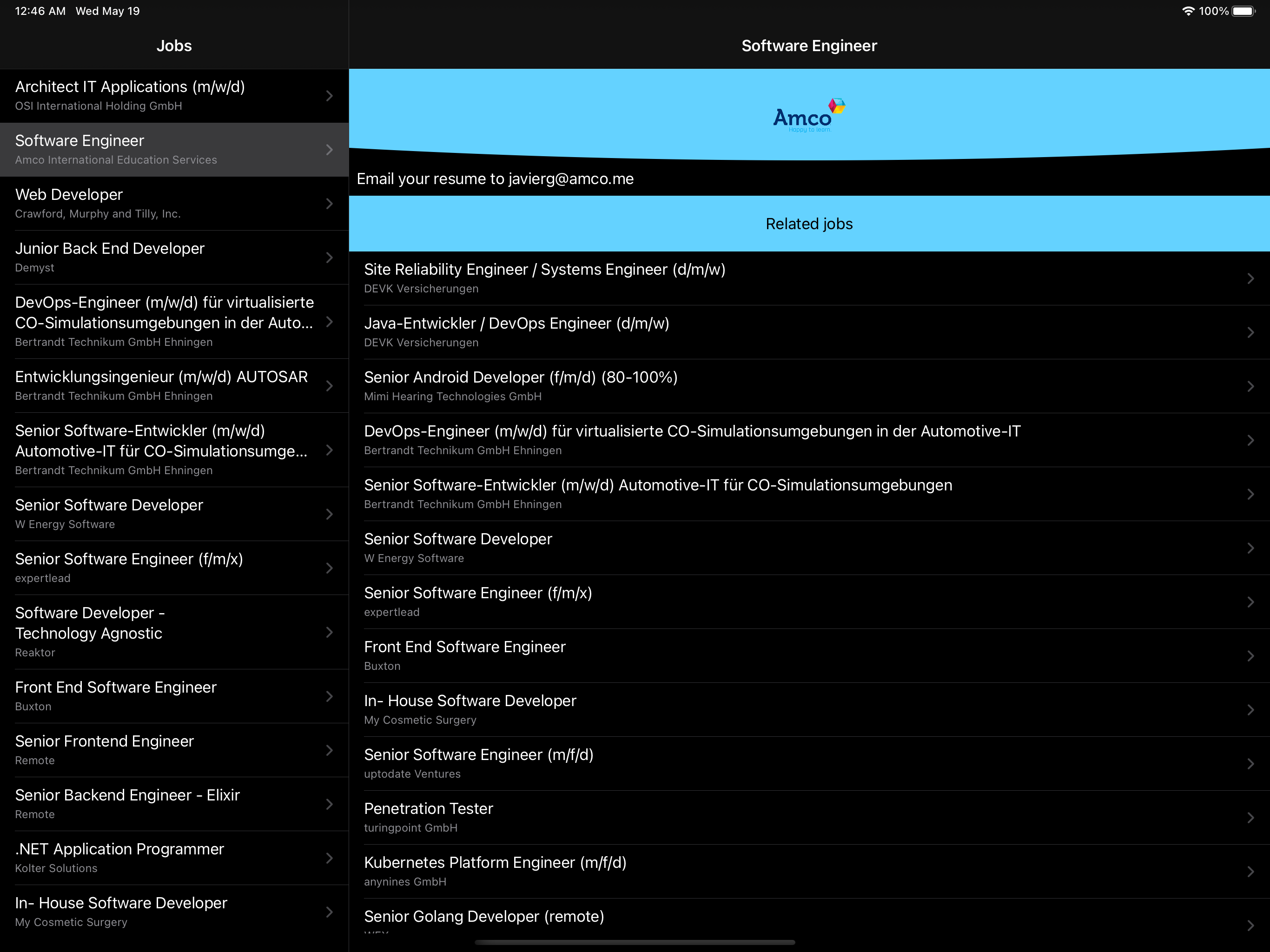This screenshot has height=952, width=1270.
Task: Tap chevron beside .NET Application Programmer
Action: [x=329, y=858]
